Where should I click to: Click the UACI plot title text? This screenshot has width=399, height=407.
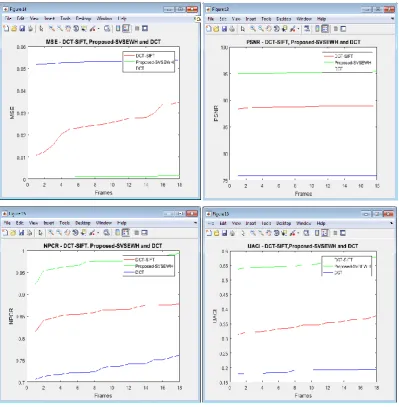(303, 246)
